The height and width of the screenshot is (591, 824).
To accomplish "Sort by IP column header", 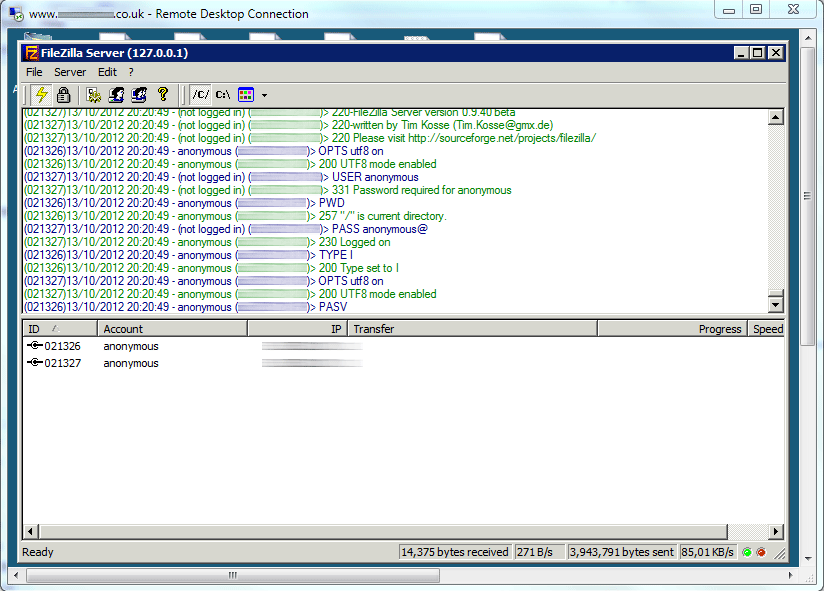I will coord(297,329).
